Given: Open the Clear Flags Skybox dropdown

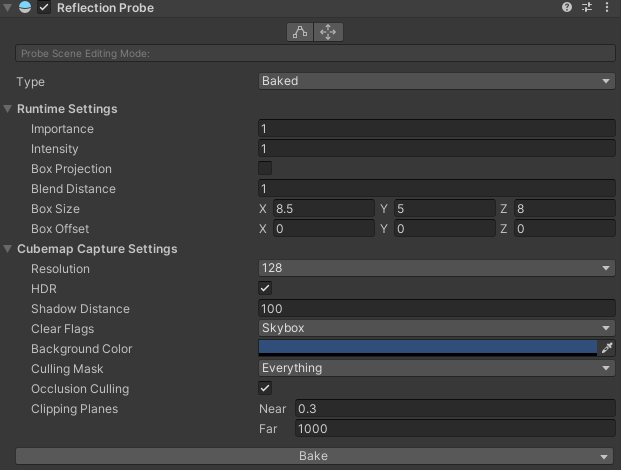Looking at the screenshot, I should tap(436, 328).
